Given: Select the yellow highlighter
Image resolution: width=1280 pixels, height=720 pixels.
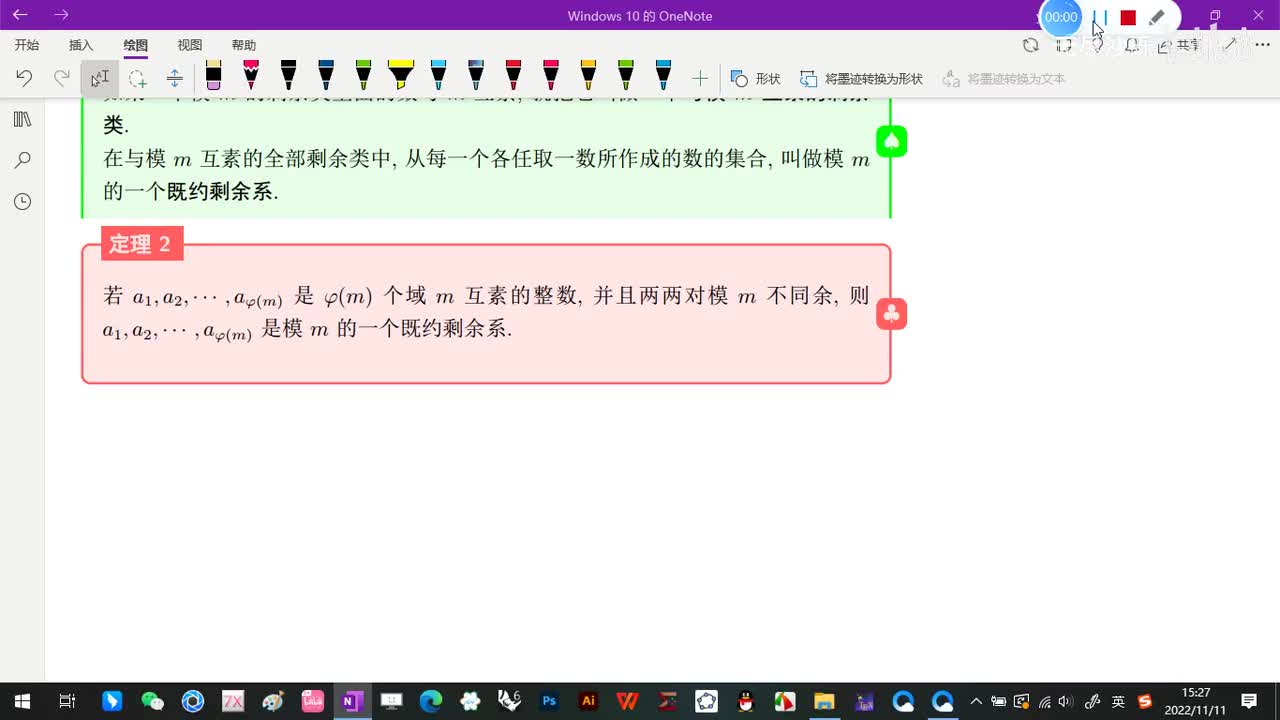Looking at the screenshot, I should (401, 77).
